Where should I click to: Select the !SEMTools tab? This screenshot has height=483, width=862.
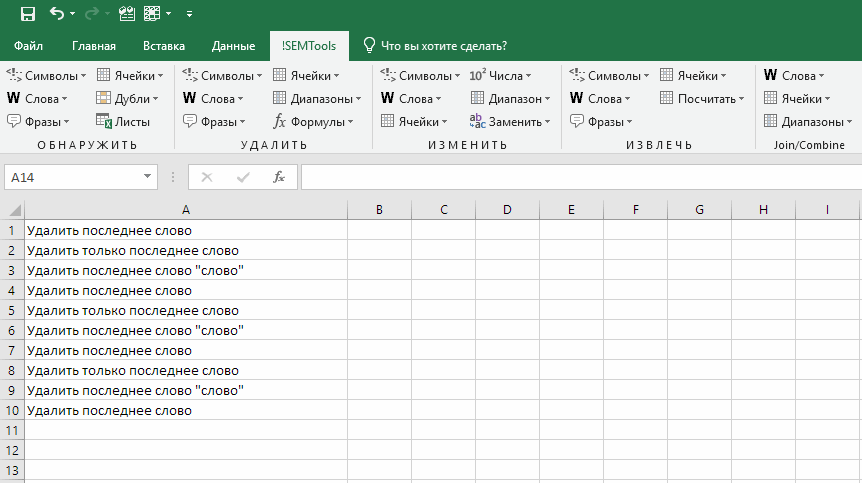pyautogui.click(x=309, y=46)
